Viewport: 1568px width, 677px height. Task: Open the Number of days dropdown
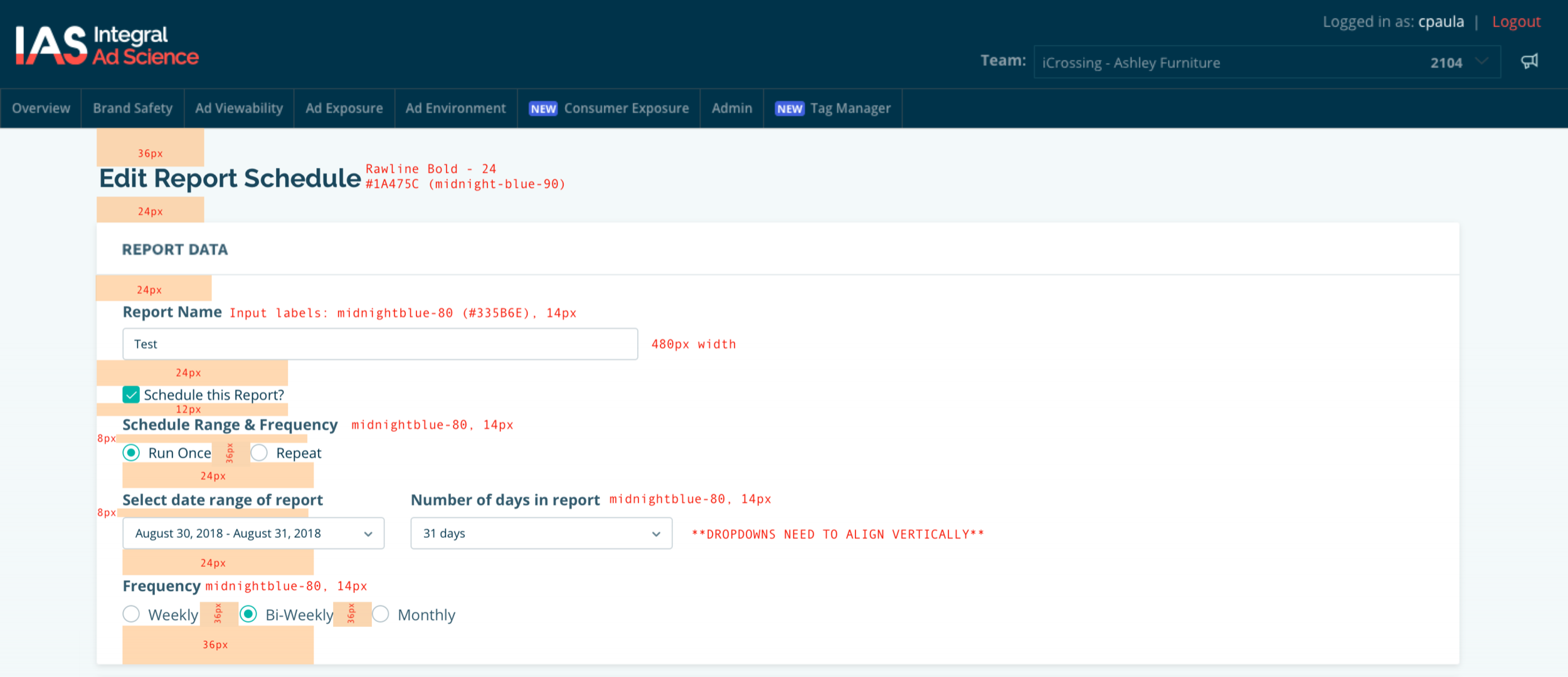(541, 533)
